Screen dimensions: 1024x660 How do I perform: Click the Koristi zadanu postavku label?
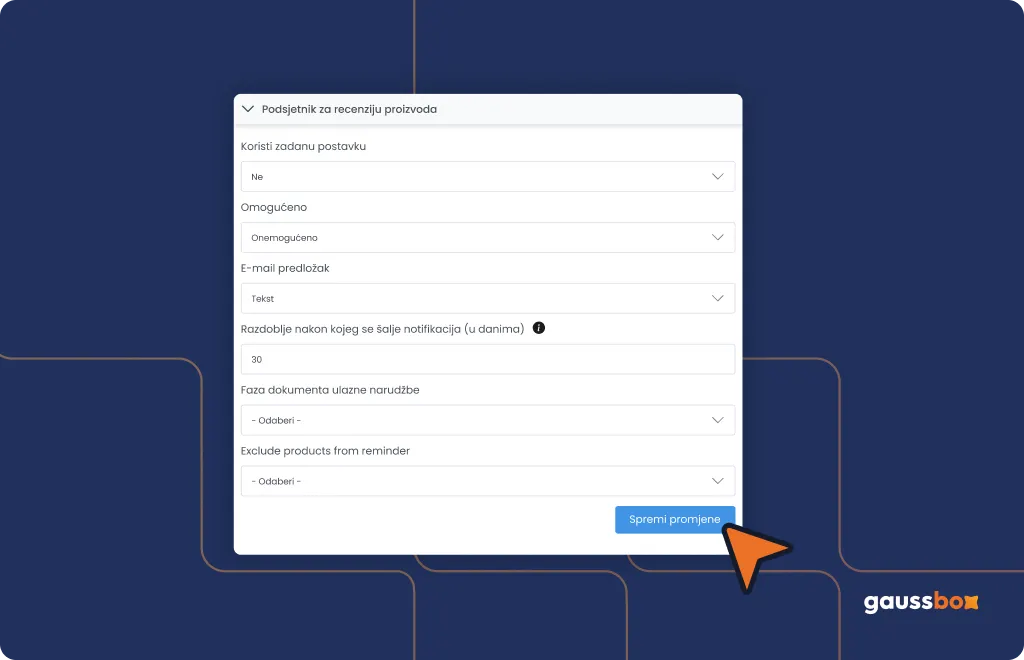[x=303, y=146]
